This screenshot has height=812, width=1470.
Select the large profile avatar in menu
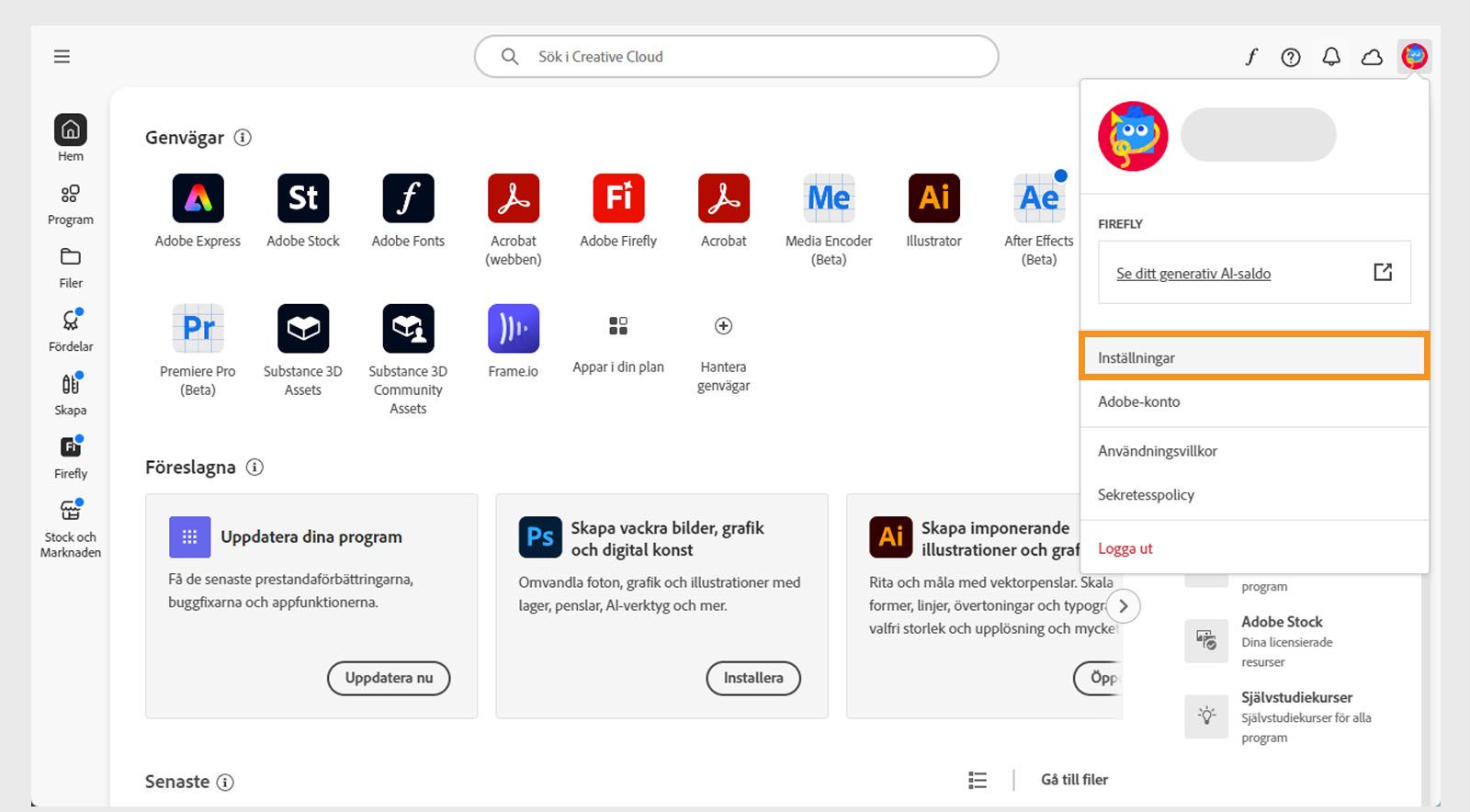(1133, 137)
